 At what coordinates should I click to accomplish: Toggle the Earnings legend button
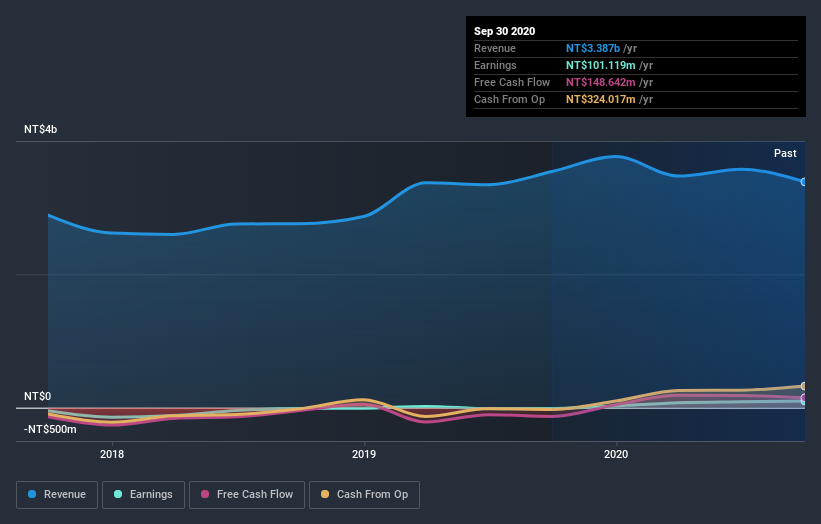143,495
